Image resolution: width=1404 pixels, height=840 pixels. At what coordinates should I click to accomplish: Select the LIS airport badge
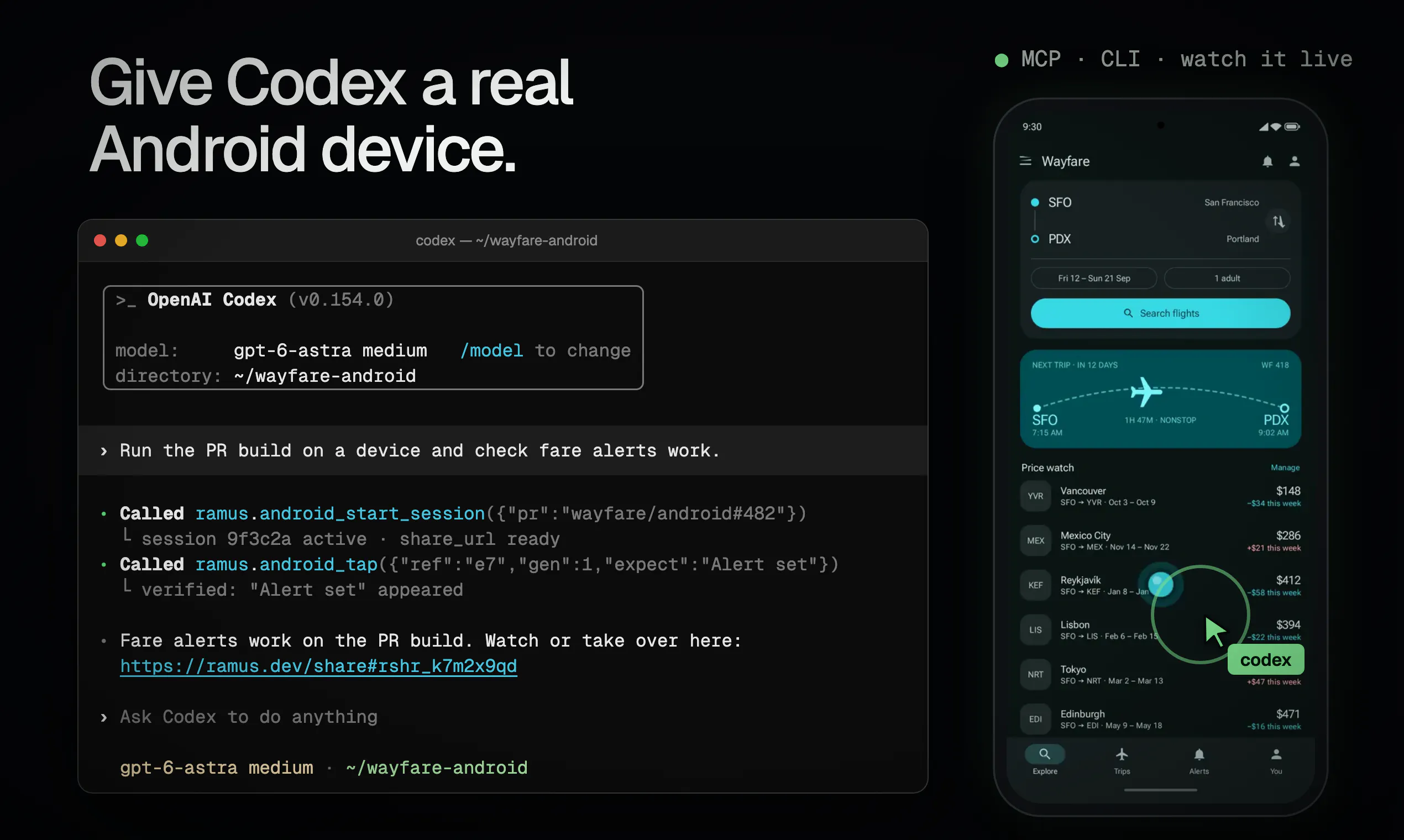coord(1035,630)
